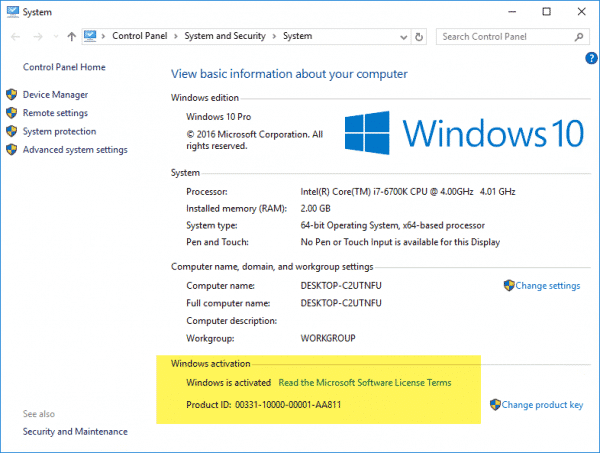The image size is (600, 453).
Task: Click the View basic information heading
Action: [289, 74]
